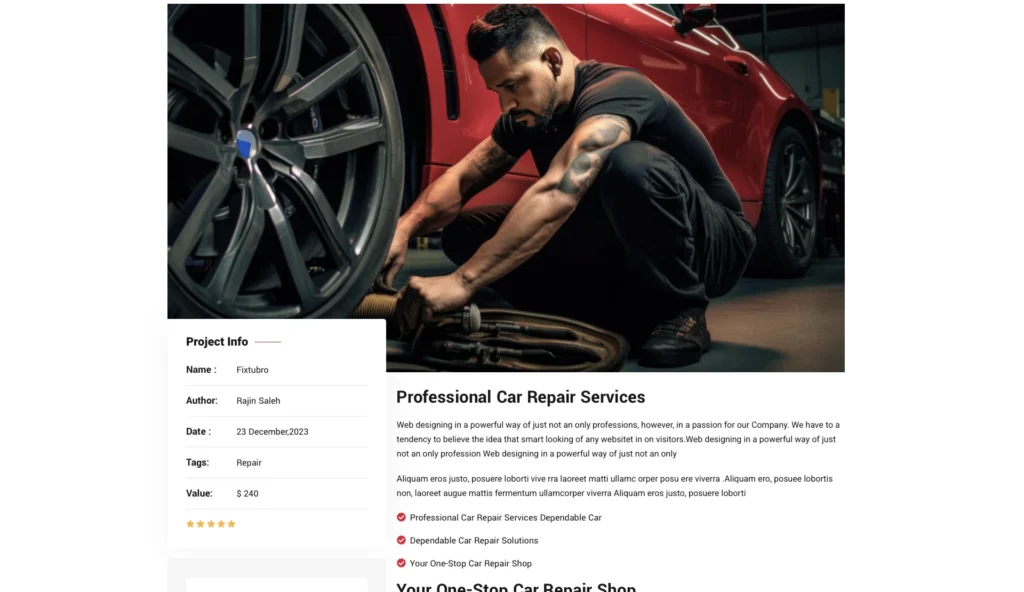Click check icon beside Professional Car Repair Services
The image size is (1024, 592).
pyautogui.click(x=401, y=517)
